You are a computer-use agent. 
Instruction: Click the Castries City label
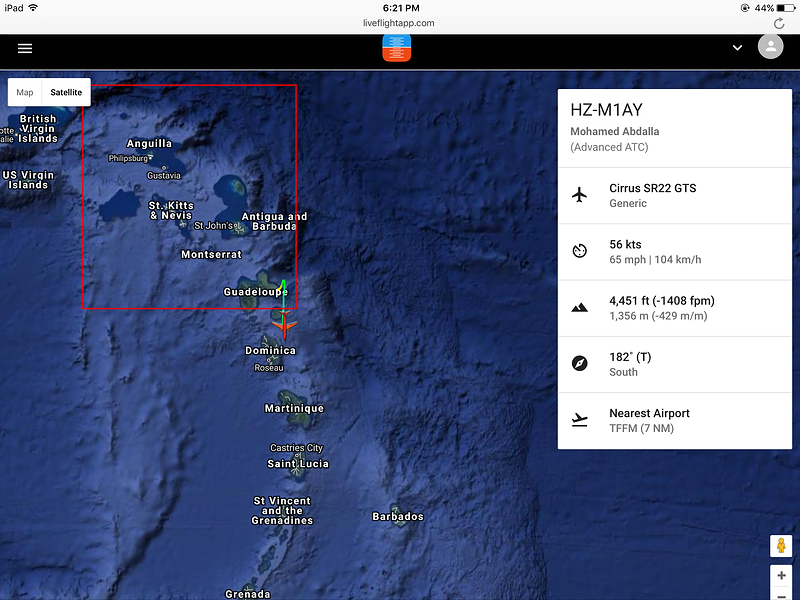pyautogui.click(x=296, y=447)
